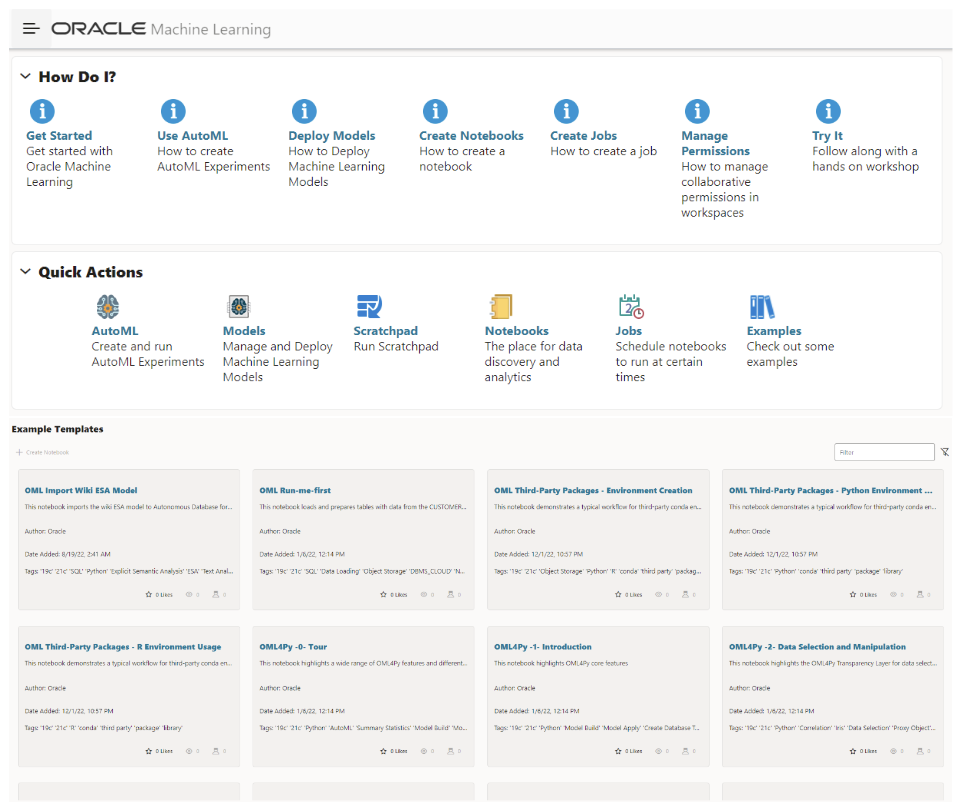Click the info icon above Manage Permissions
This screenshot has height=810, width=957.
point(697,111)
